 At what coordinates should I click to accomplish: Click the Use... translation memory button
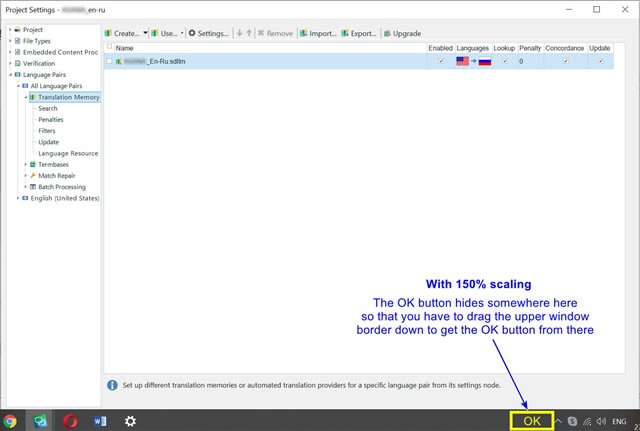point(164,33)
